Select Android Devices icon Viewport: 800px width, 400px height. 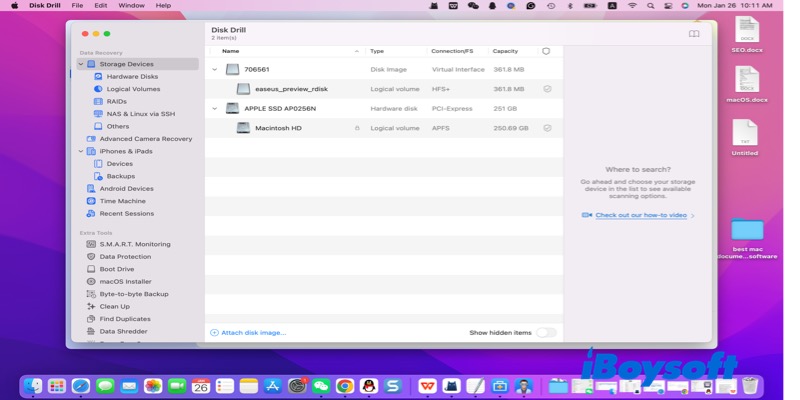[x=91, y=188]
